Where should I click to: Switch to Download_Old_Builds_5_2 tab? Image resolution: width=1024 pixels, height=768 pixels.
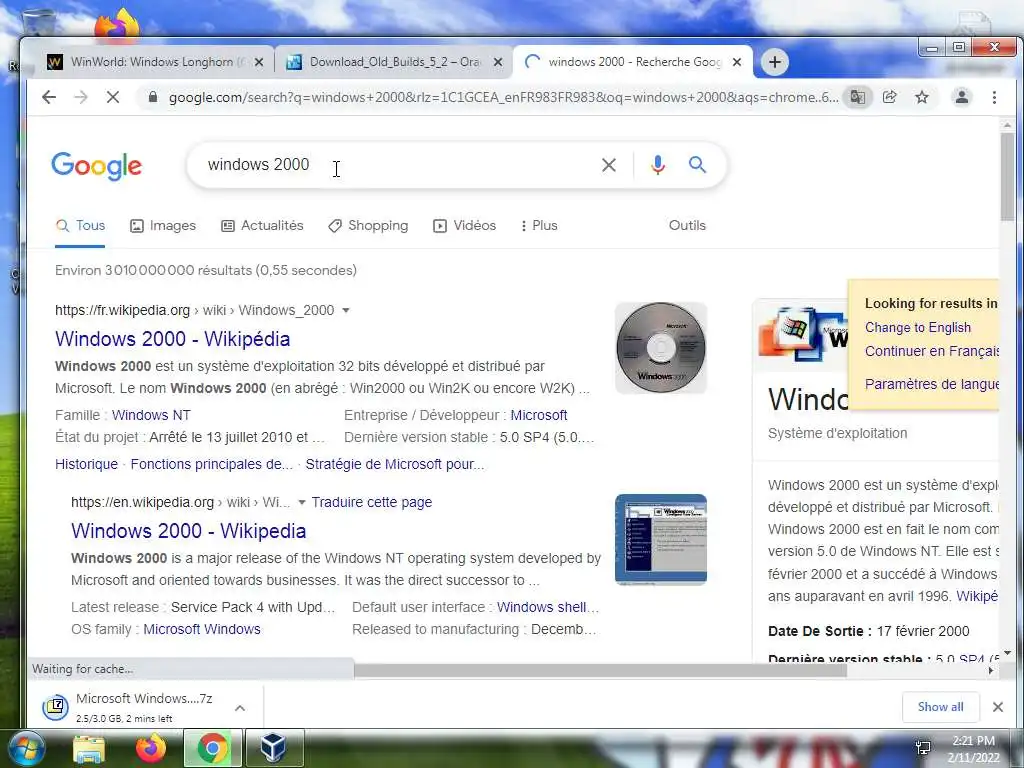394,62
